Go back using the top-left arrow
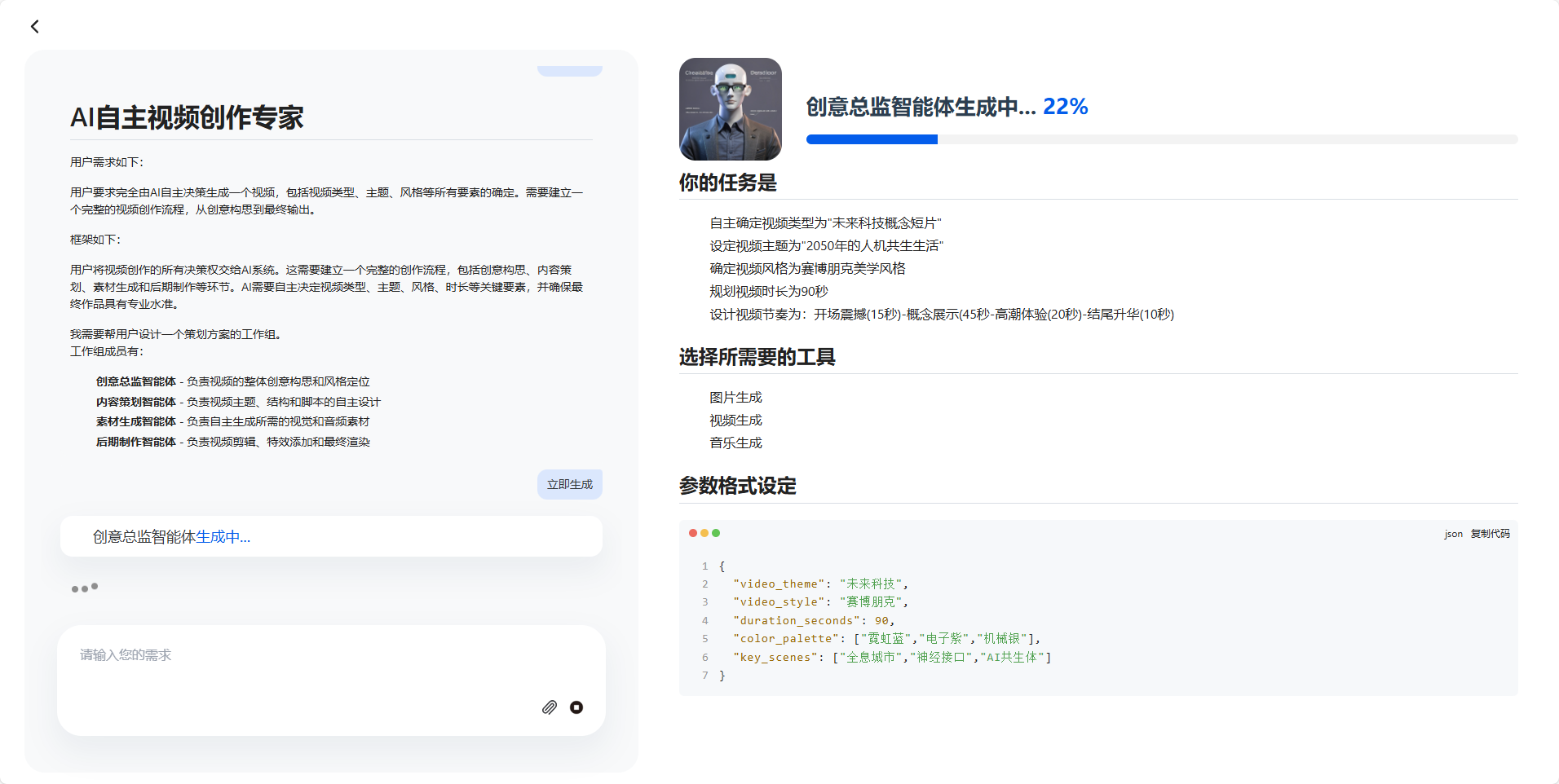Image resolution: width=1559 pixels, height=784 pixels. point(34,27)
